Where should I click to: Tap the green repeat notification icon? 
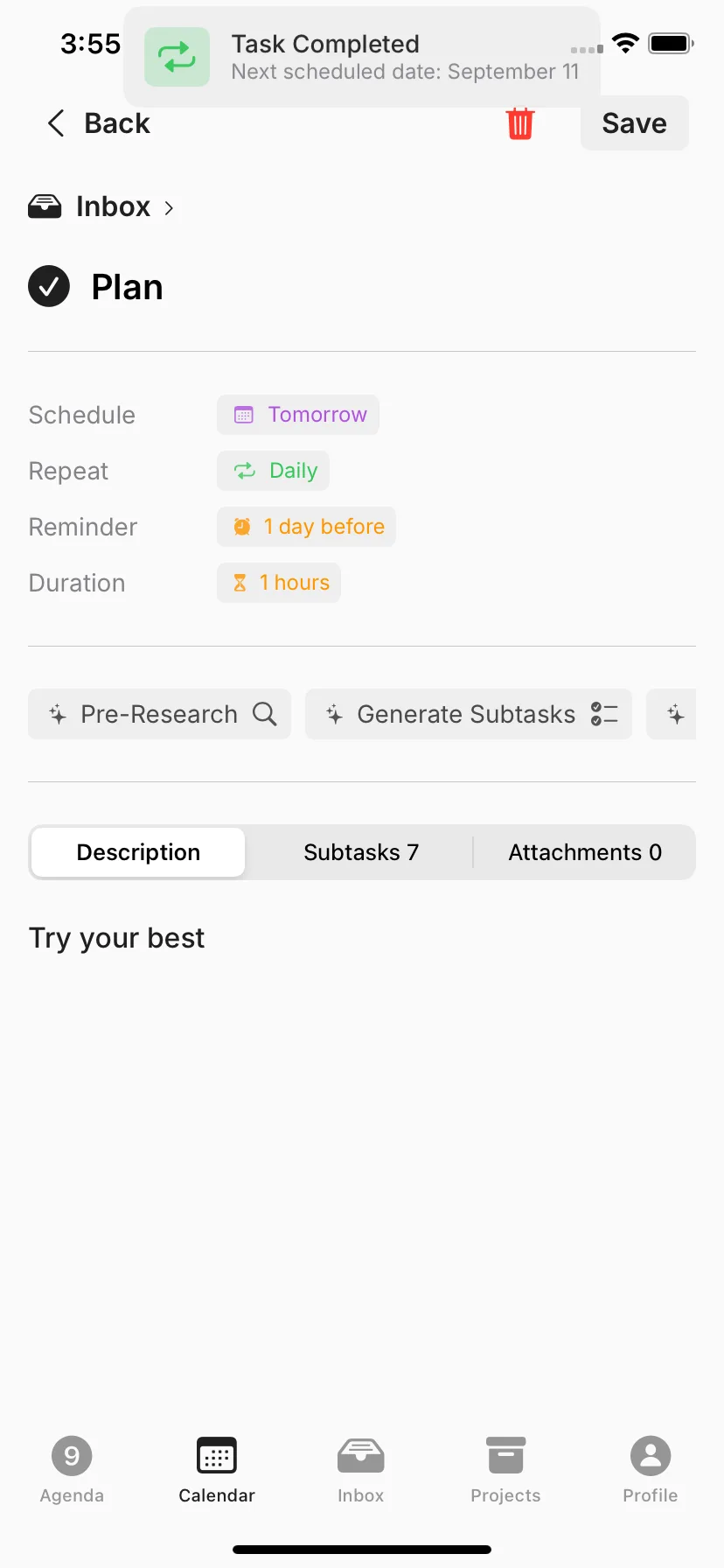click(x=177, y=57)
